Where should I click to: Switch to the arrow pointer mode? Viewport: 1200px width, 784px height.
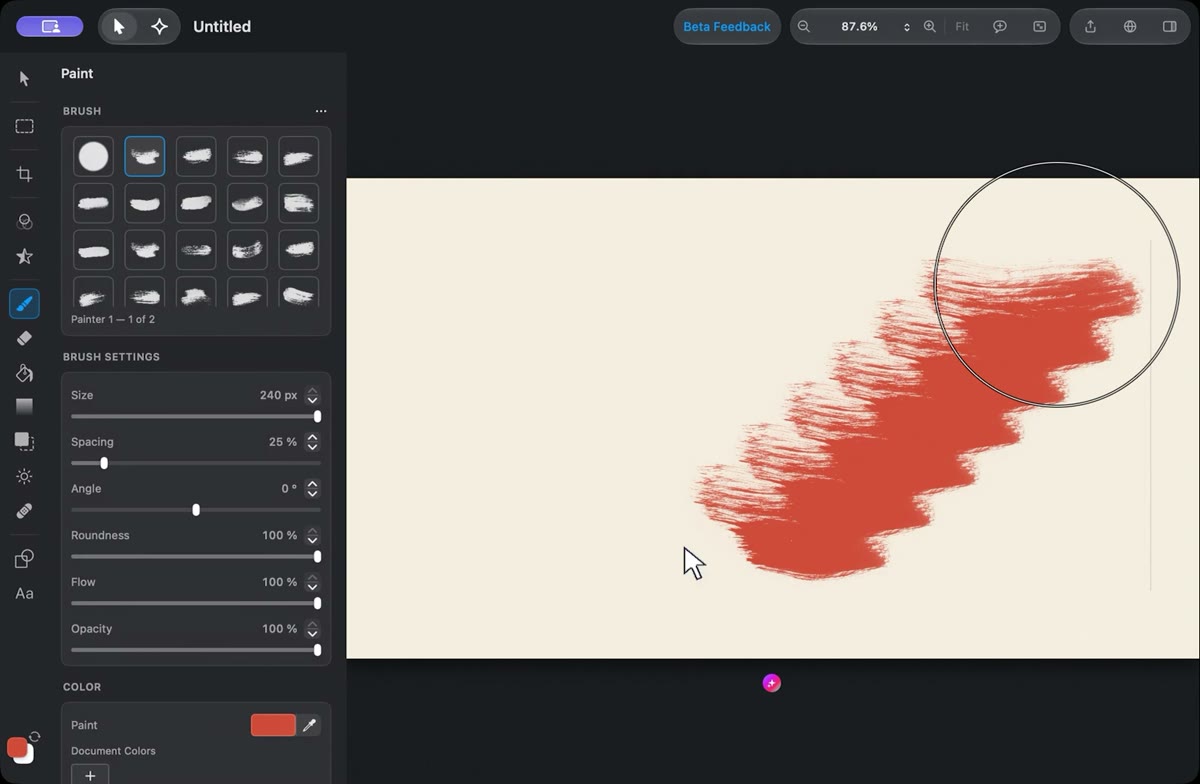pos(119,27)
